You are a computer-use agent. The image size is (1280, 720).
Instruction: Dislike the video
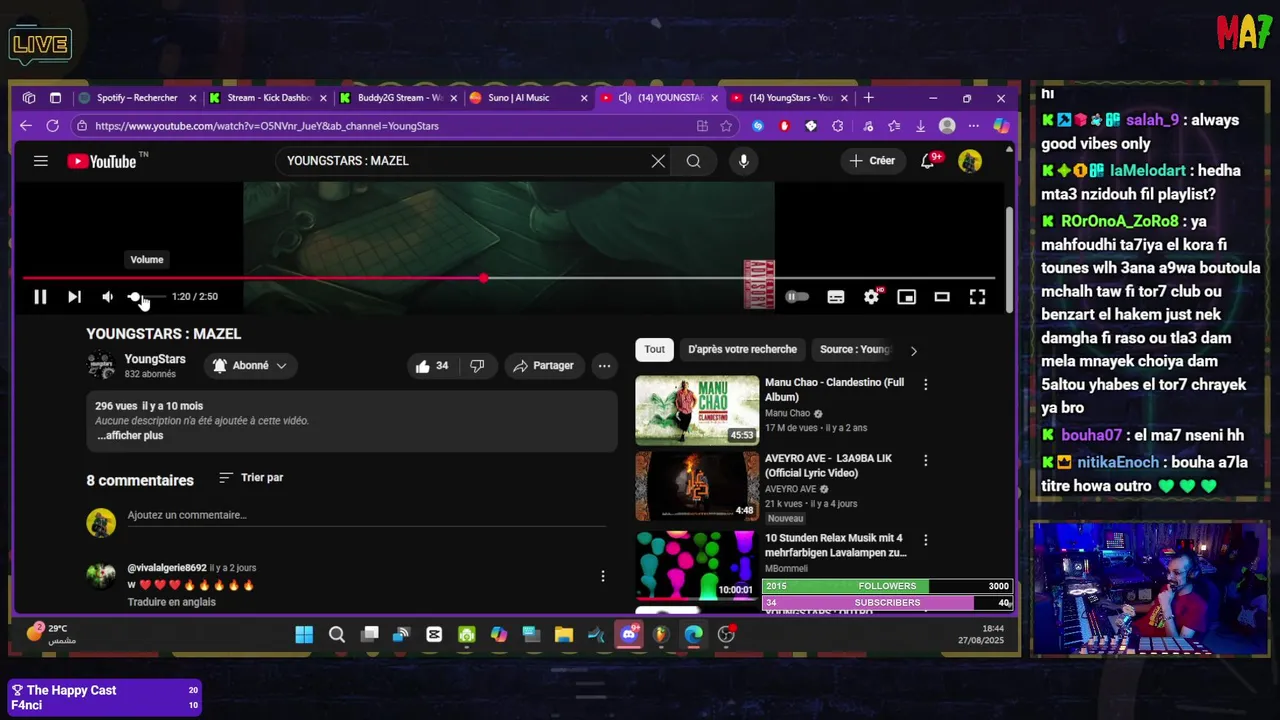click(477, 366)
